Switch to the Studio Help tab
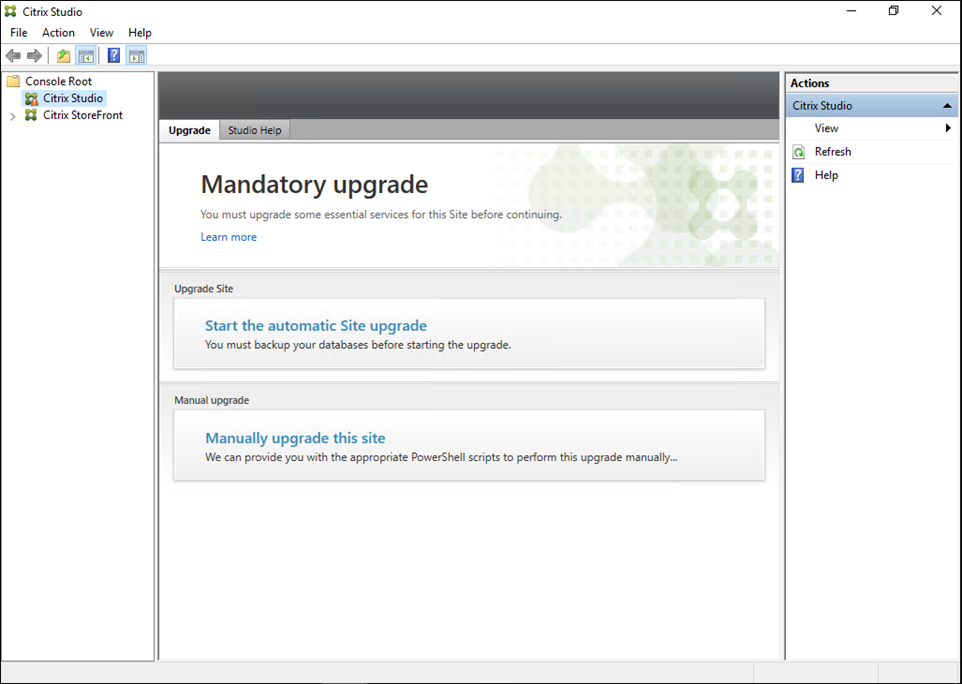962x684 pixels. [x=255, y=130]
